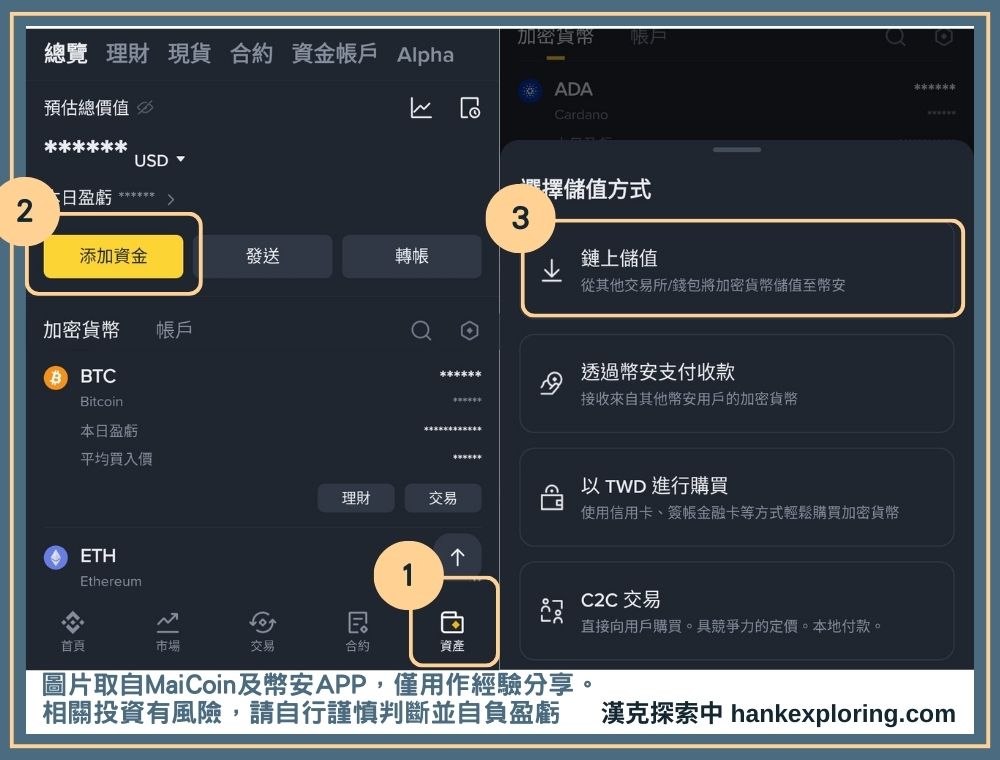Toggle estimated total value visibility eye icon
This screenshot has width=1000, height=760.
coord(145,108)
